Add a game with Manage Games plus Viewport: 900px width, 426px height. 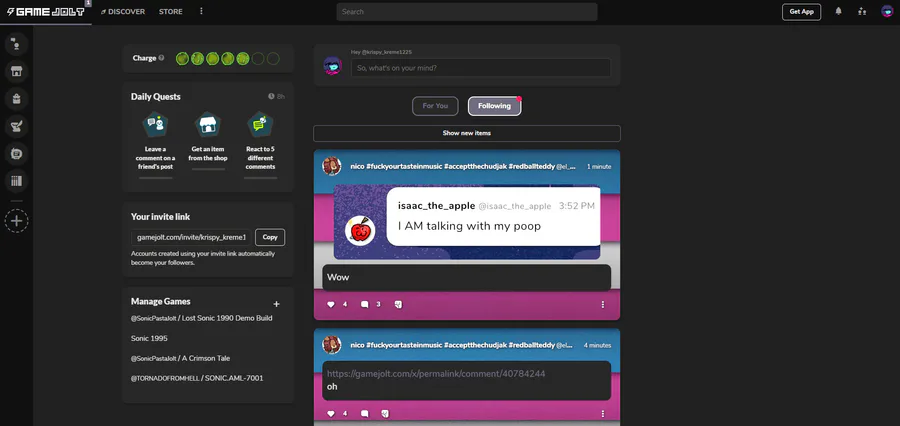pos(276,304)
